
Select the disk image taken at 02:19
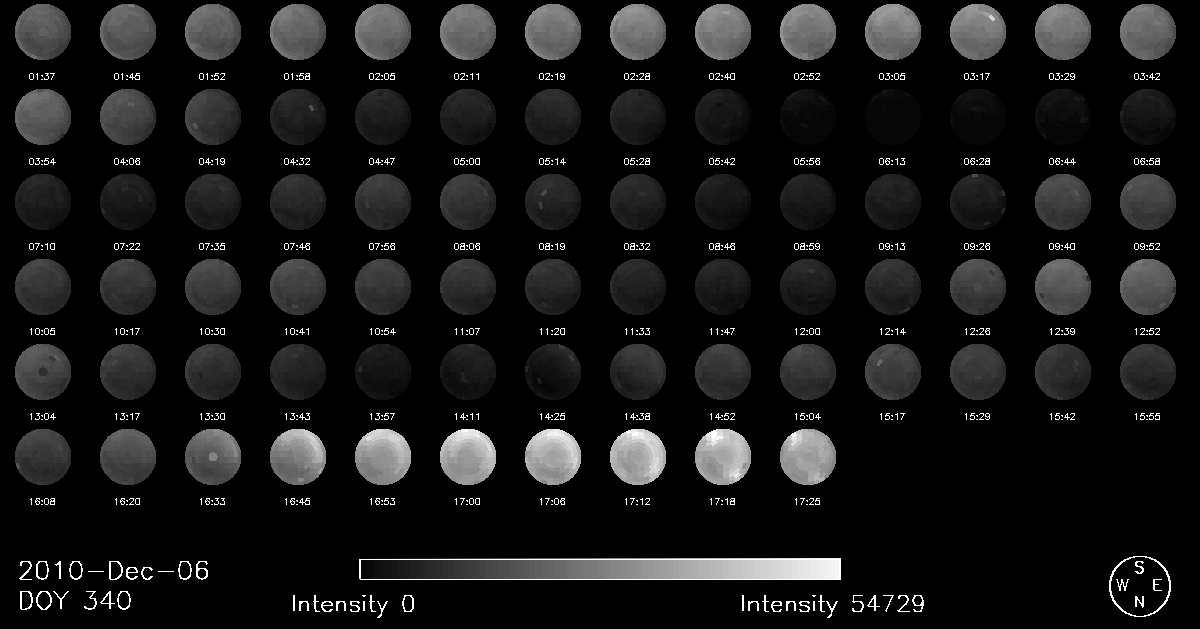tap(553, 31)
